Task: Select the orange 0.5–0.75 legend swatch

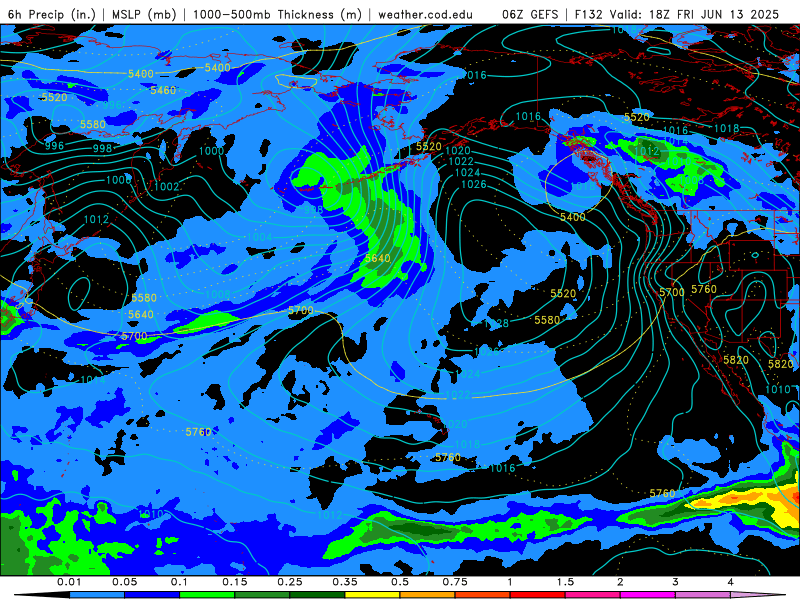Action: [x=428, y=595]
